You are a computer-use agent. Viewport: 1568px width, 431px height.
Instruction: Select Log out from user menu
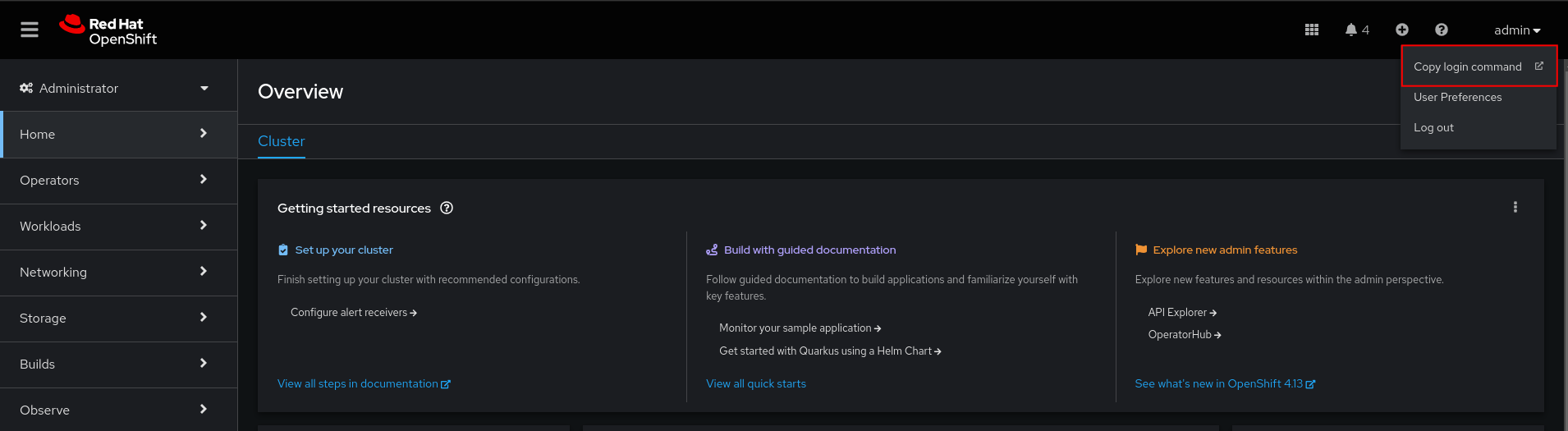[1433, 127]
